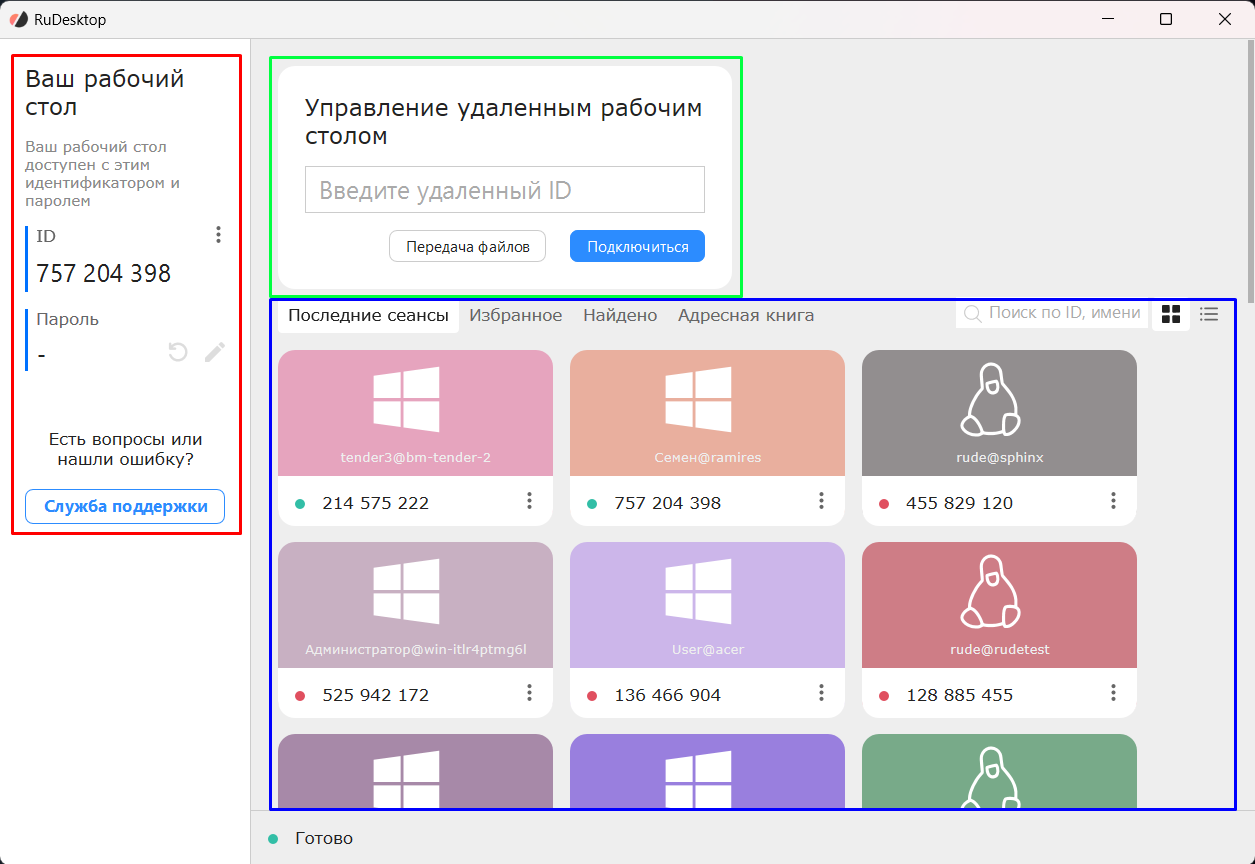
Task: Open the three-dot menu for 757 204 398 card
Action: click(x=822, y=501)
